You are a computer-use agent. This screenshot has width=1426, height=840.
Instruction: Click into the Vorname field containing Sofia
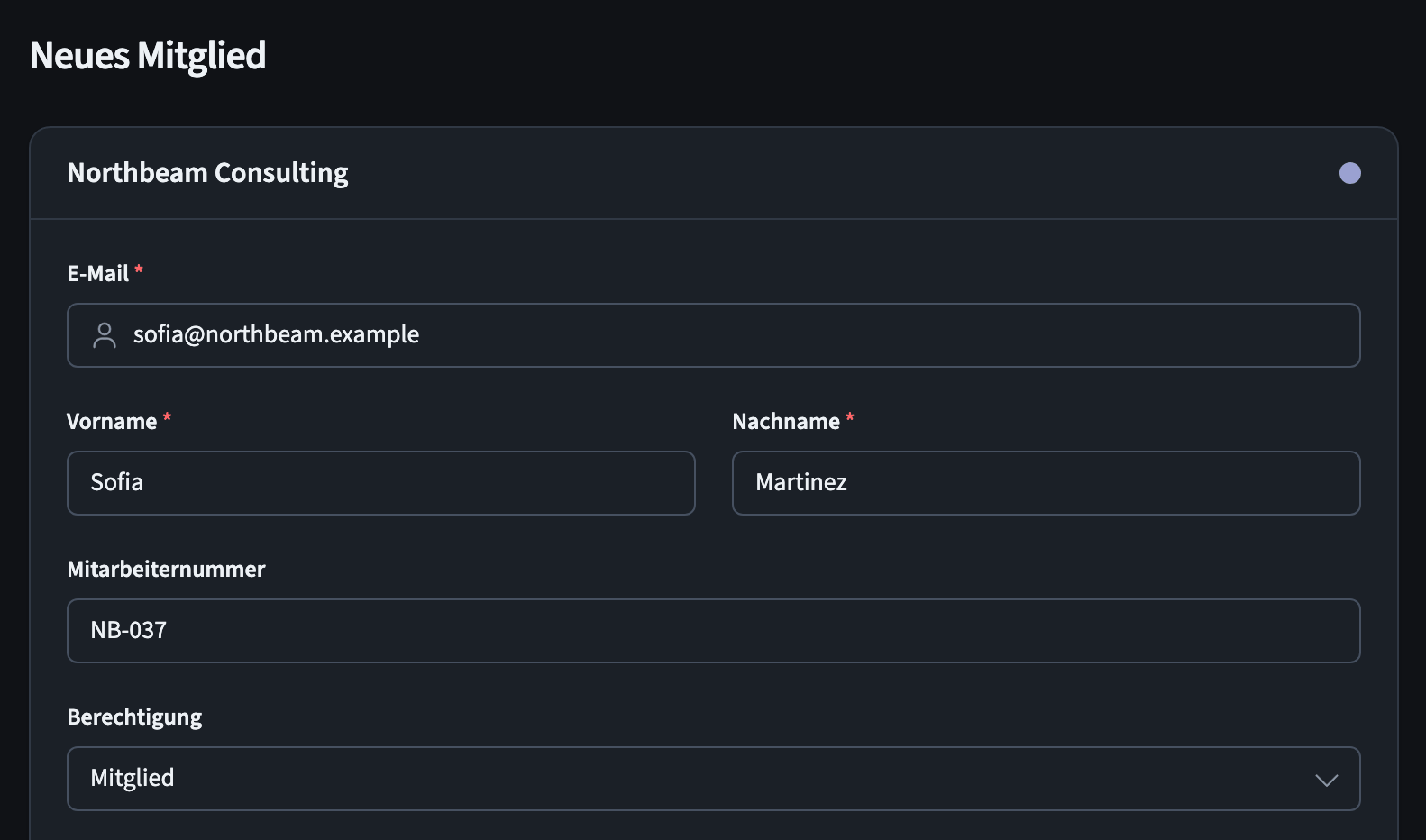tap(381, 483)
